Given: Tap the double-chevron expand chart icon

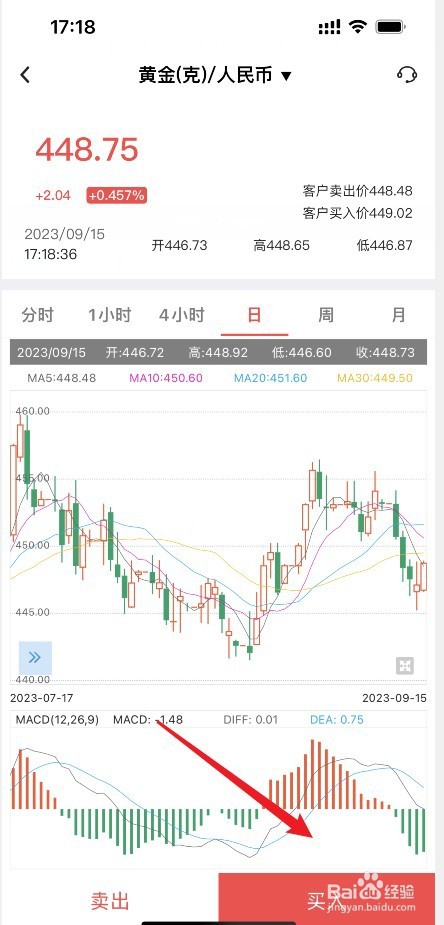Looking at the screenshot, I should [x=35, y=658].
